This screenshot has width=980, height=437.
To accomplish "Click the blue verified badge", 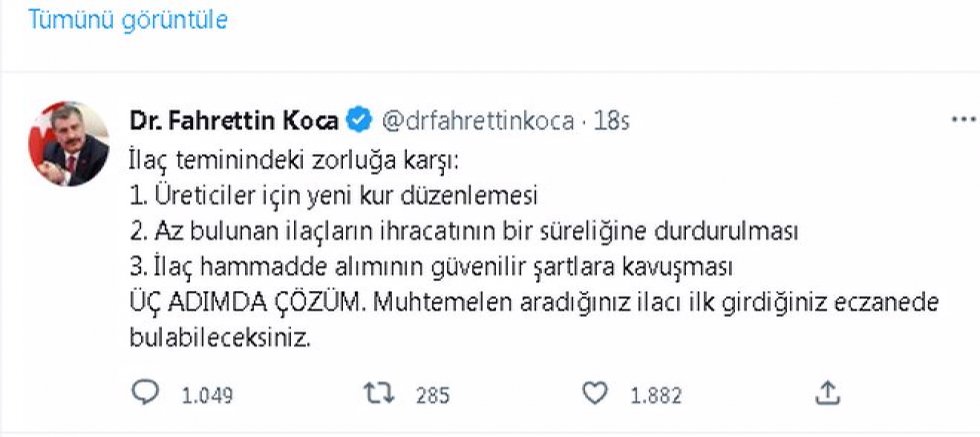I will (x=358, y=121).
